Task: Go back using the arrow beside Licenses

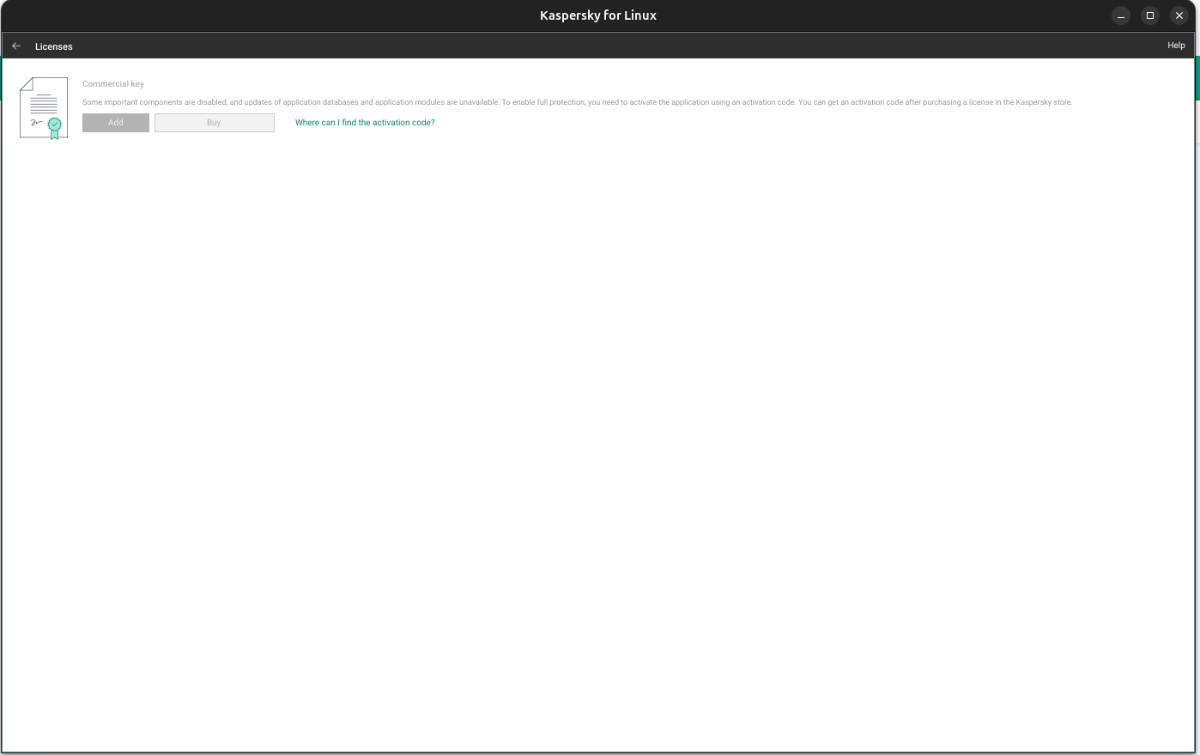Action: pyautogui.click(x=16, y=46)
